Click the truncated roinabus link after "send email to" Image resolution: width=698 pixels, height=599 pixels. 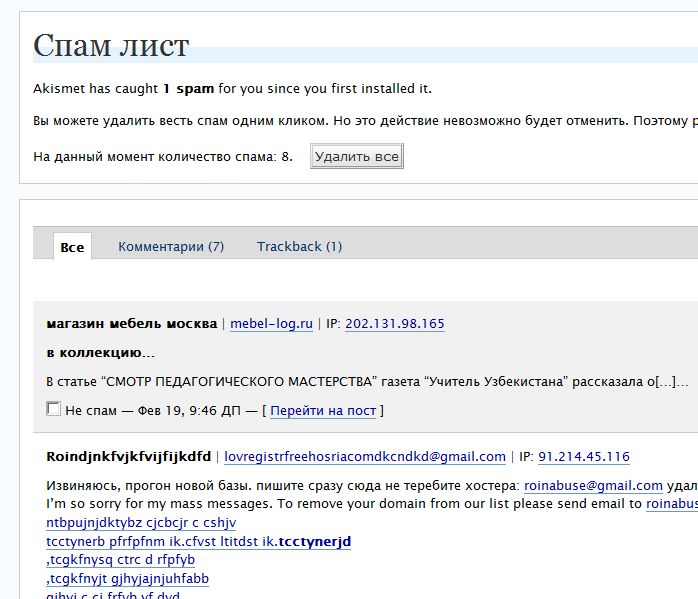click(671, 504)
